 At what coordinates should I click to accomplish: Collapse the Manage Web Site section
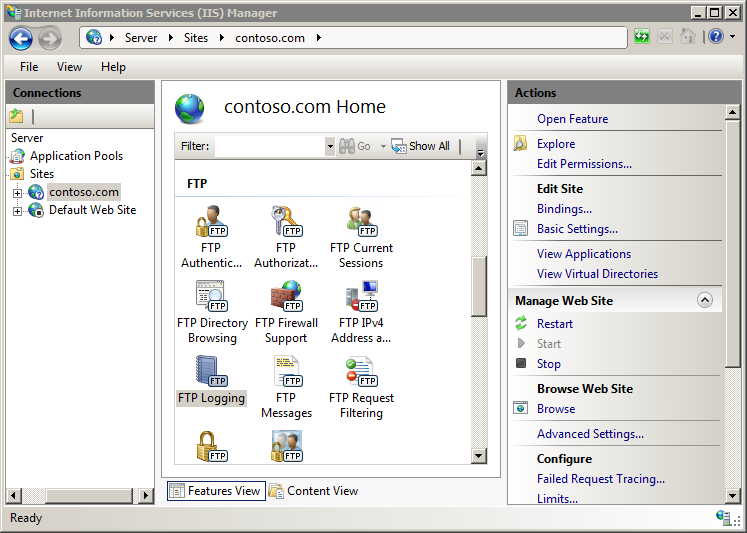pos(705,300)
